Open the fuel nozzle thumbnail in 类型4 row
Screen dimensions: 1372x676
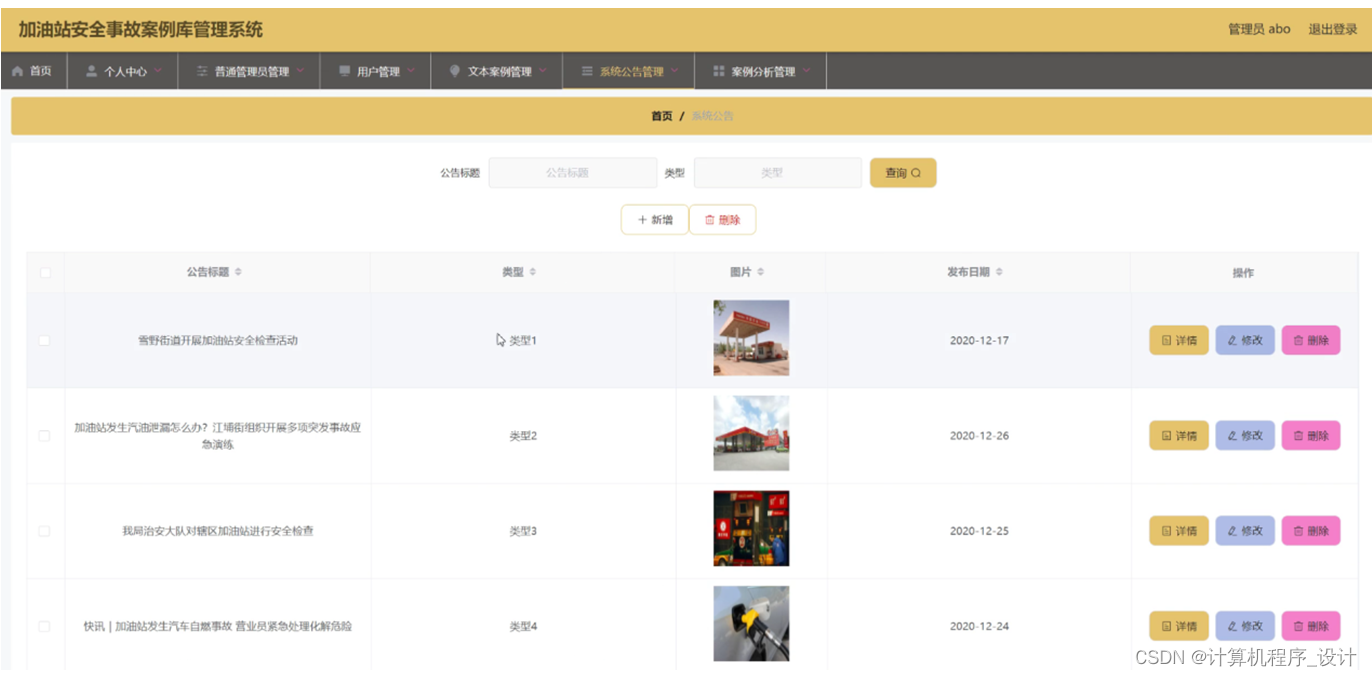pyautogui.click(x=751, y=623)
